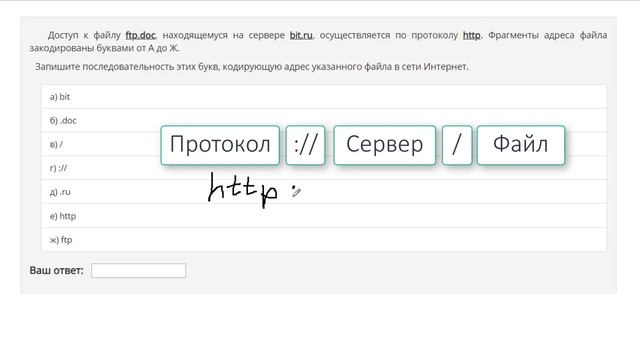
Task: Select row 'е) http'
Action: click(x=324, y=216)
